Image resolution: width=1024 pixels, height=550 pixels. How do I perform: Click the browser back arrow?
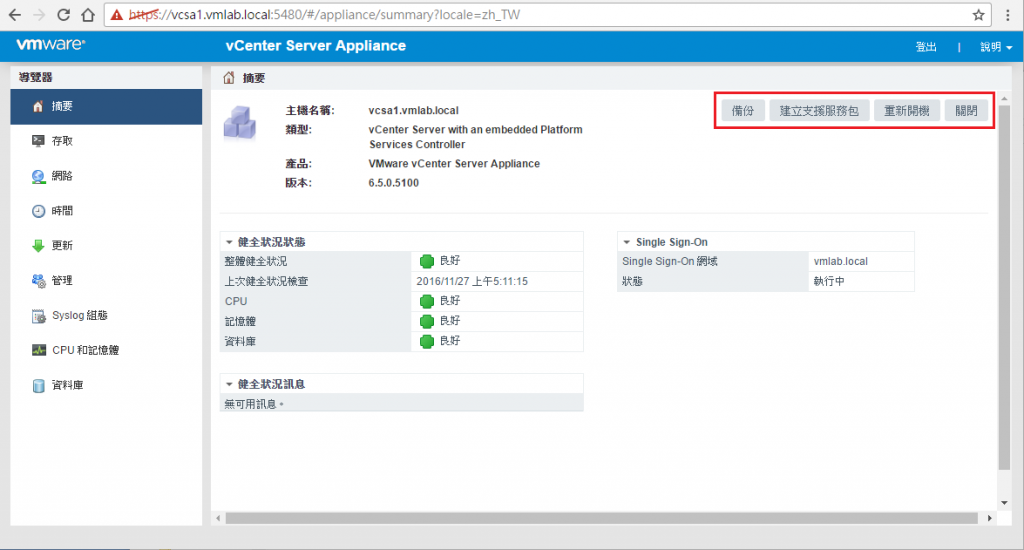coord(14,15)
